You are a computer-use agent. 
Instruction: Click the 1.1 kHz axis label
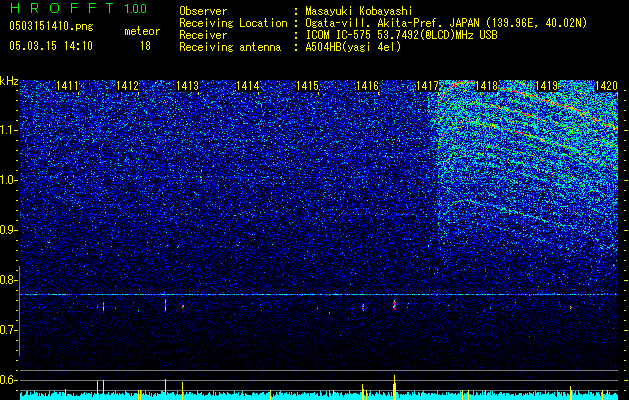[8, 130]
